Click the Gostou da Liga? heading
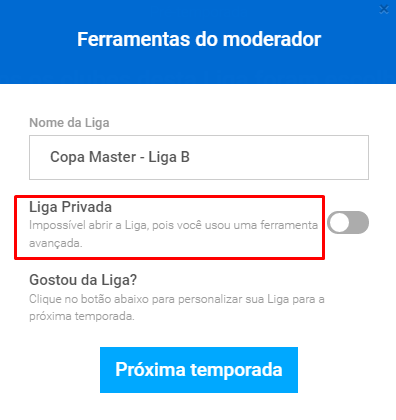Viewport: 396px width, 420px height. 83,280
